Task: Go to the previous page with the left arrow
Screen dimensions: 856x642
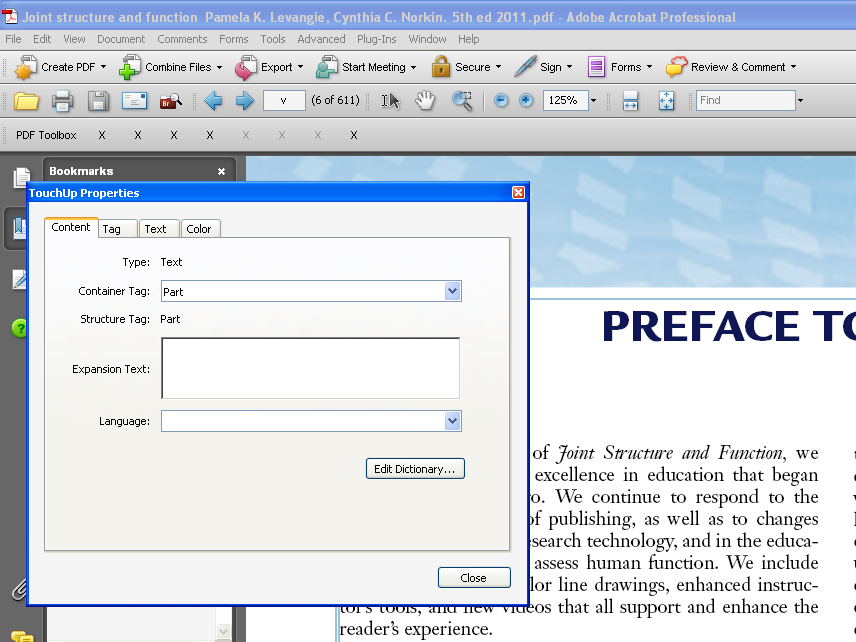Action: (x=213, y=100)
